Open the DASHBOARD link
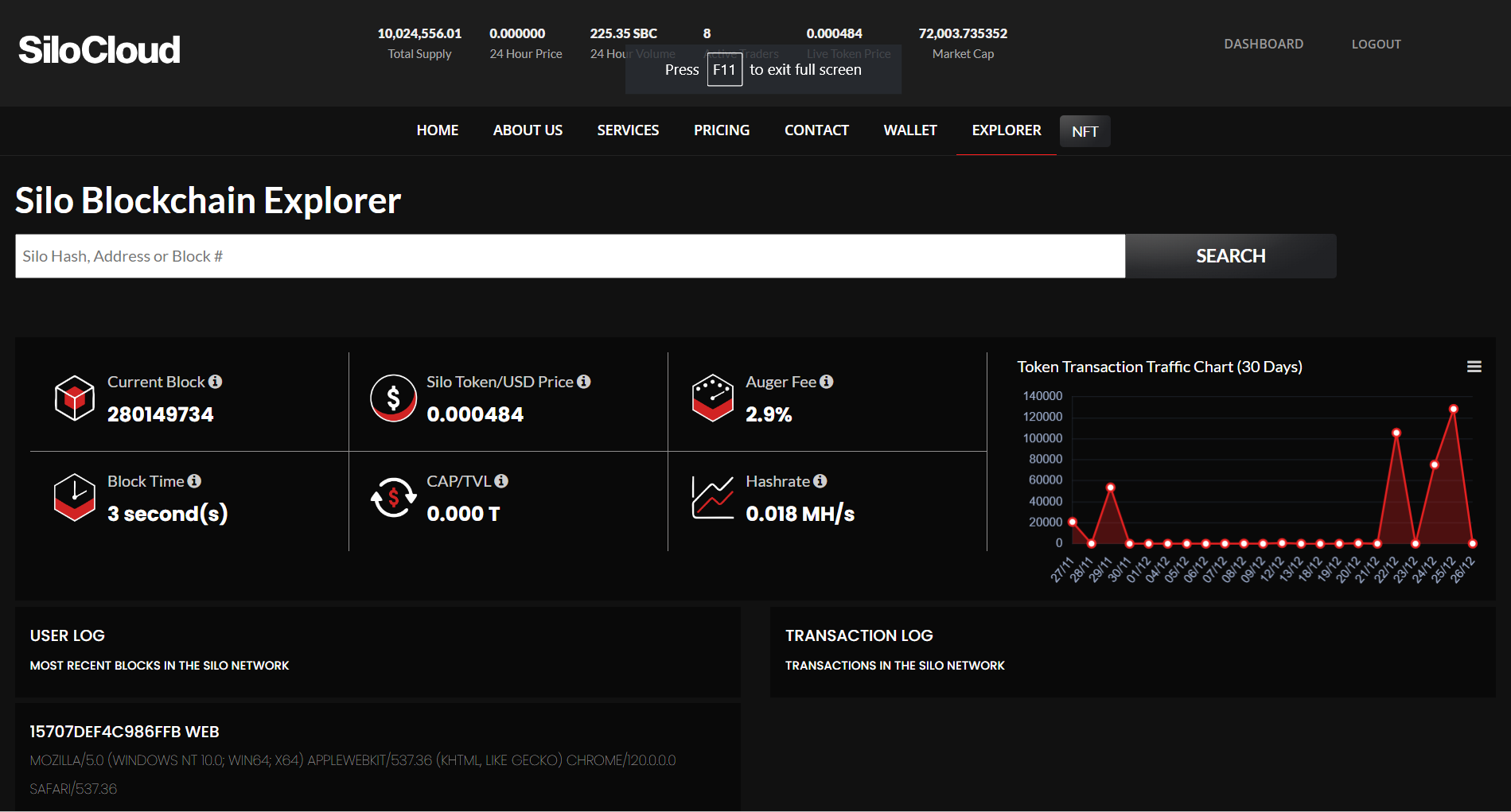Viewport: 1511px width, 812px height. click(x=1264, y=45)
